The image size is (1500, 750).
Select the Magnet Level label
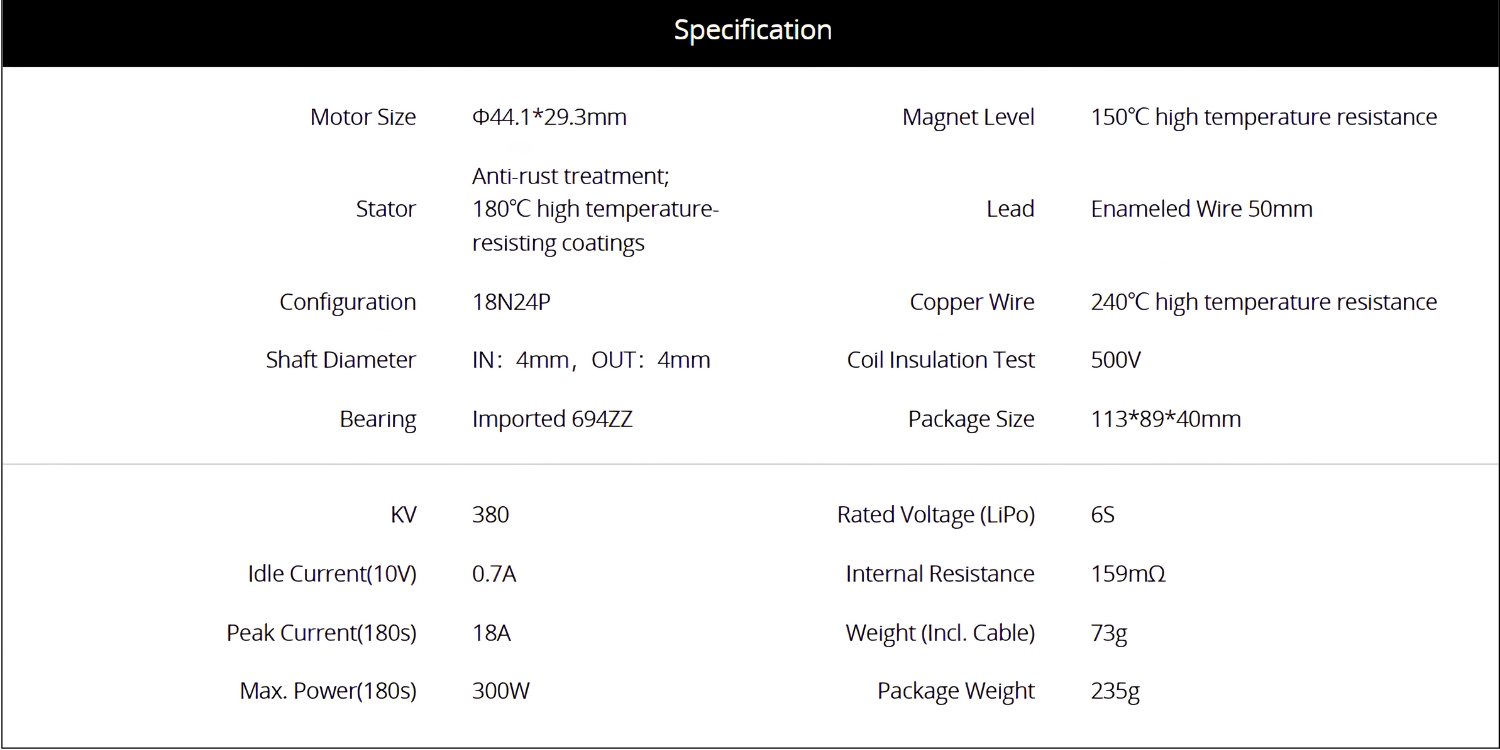click(x=968, y=117)
